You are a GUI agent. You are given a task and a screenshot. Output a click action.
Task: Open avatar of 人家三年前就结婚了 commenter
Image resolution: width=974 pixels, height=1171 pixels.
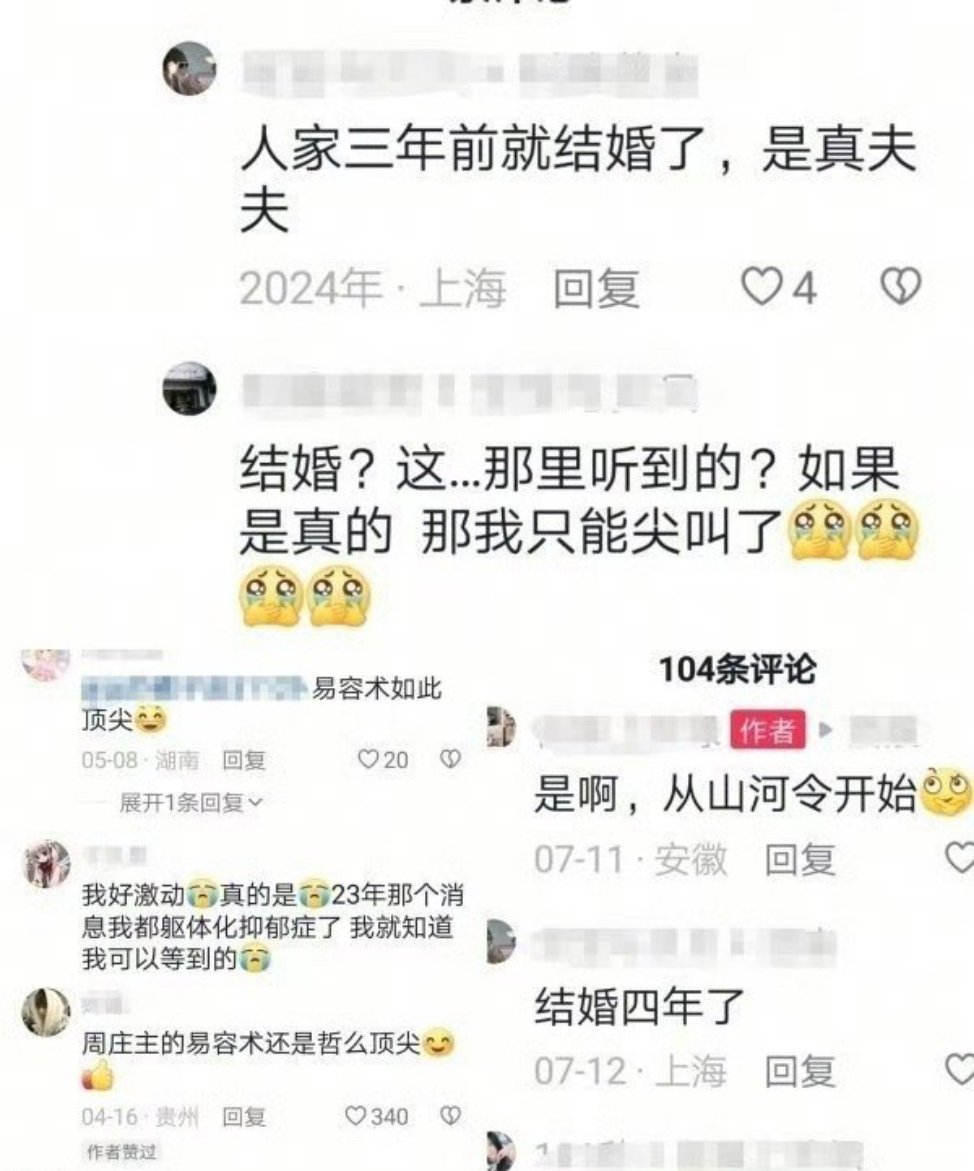[190, 69]
